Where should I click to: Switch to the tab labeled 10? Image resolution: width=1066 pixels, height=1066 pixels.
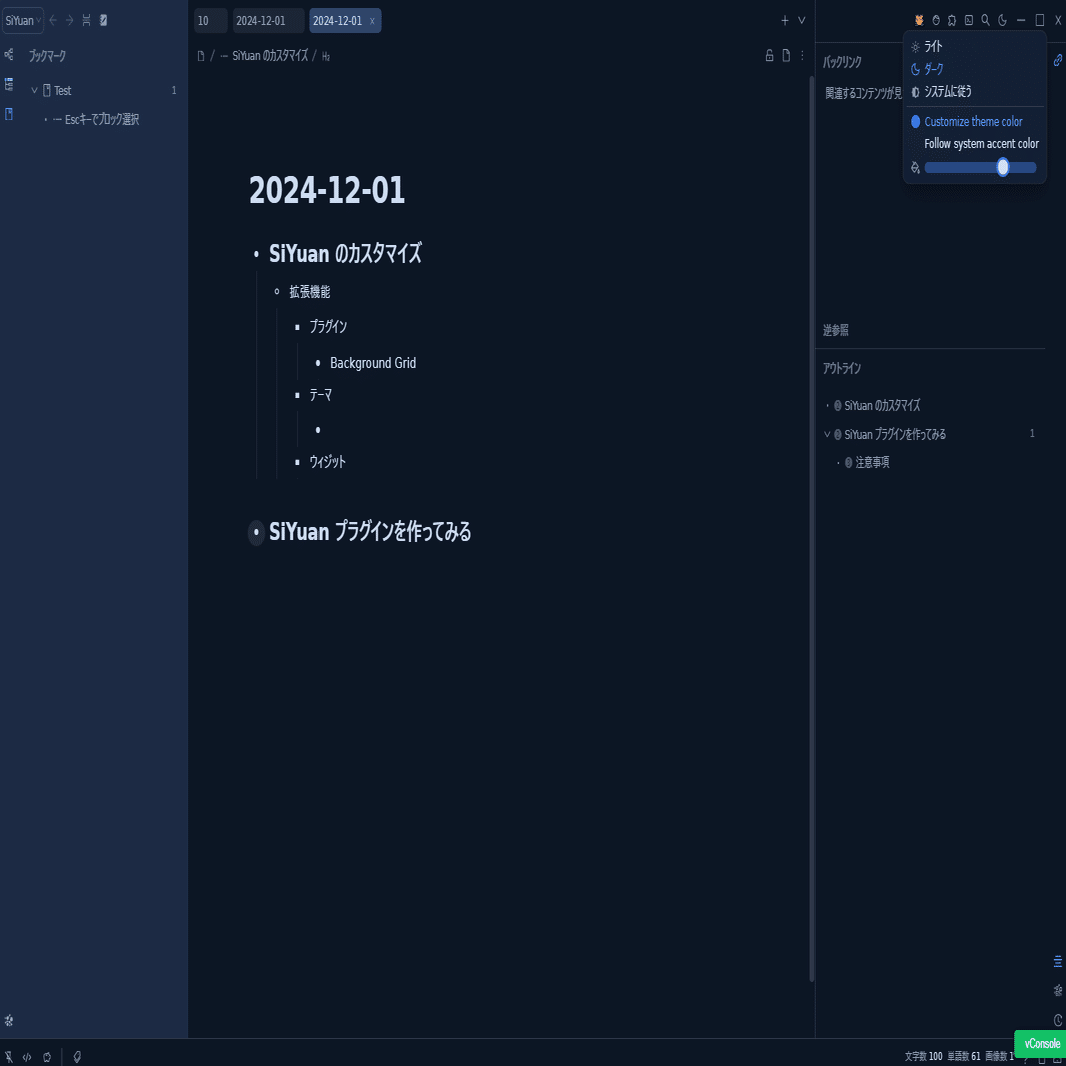210,20
